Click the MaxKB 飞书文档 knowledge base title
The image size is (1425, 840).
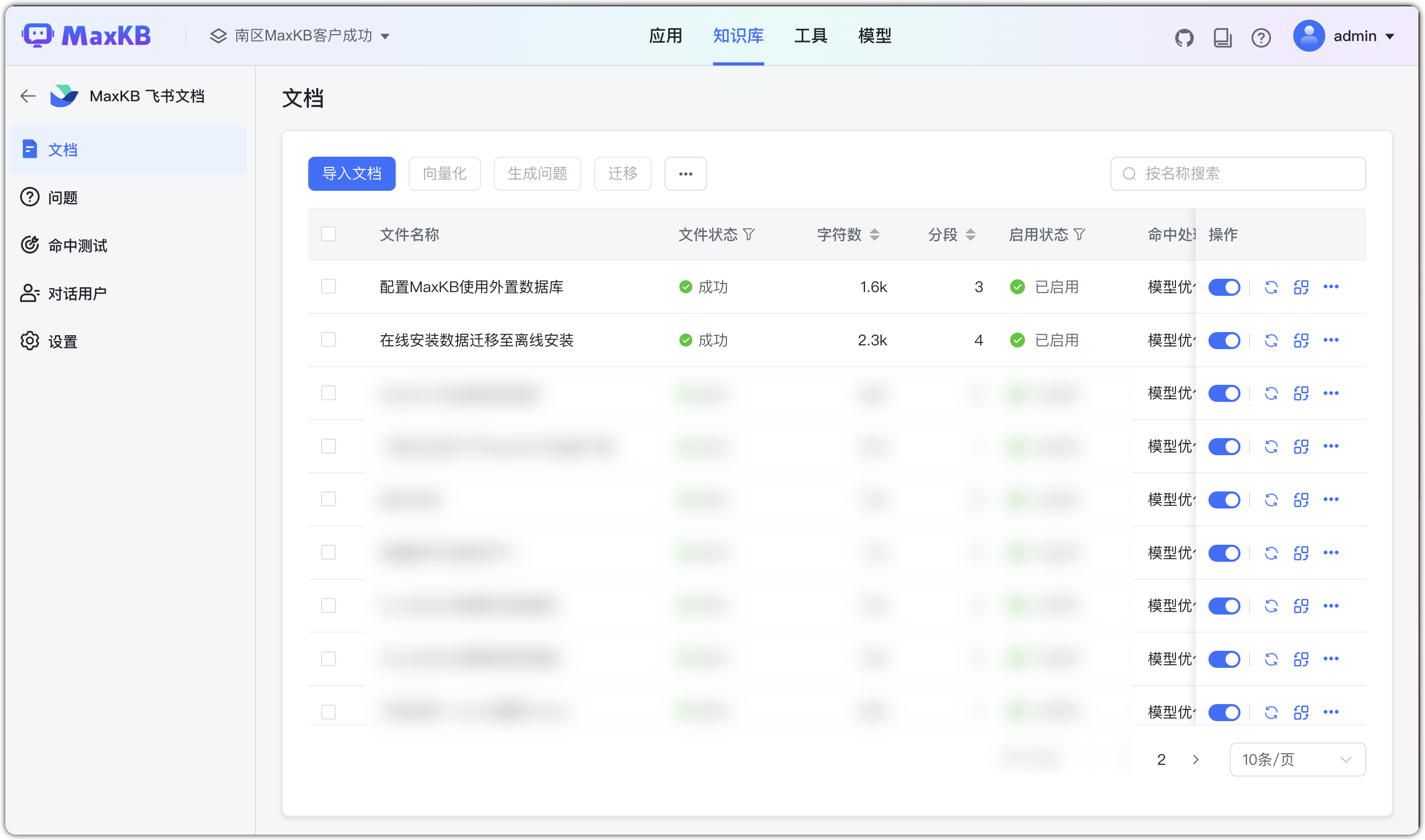coord(147,96)
